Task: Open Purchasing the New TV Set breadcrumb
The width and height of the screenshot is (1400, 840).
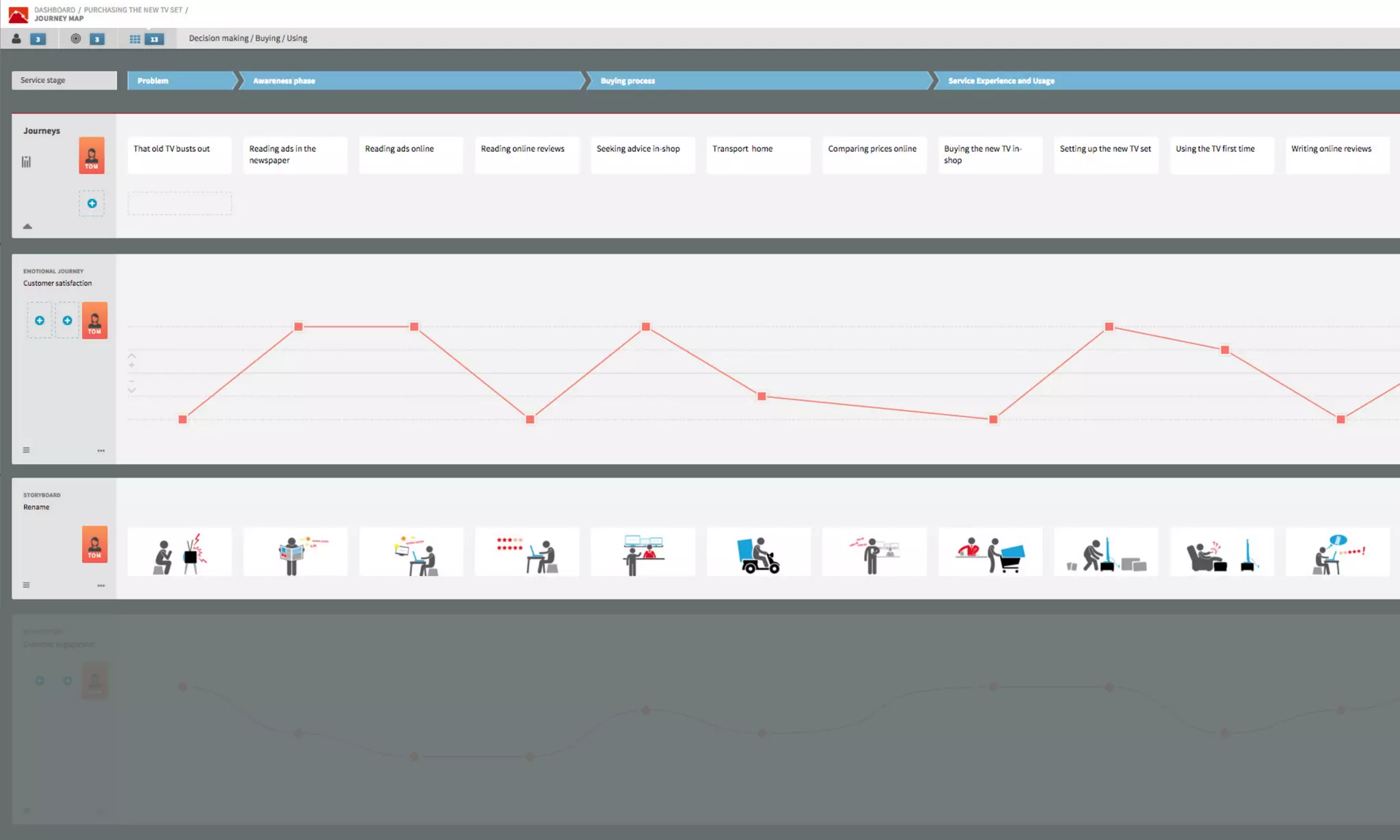Action: 133,10
